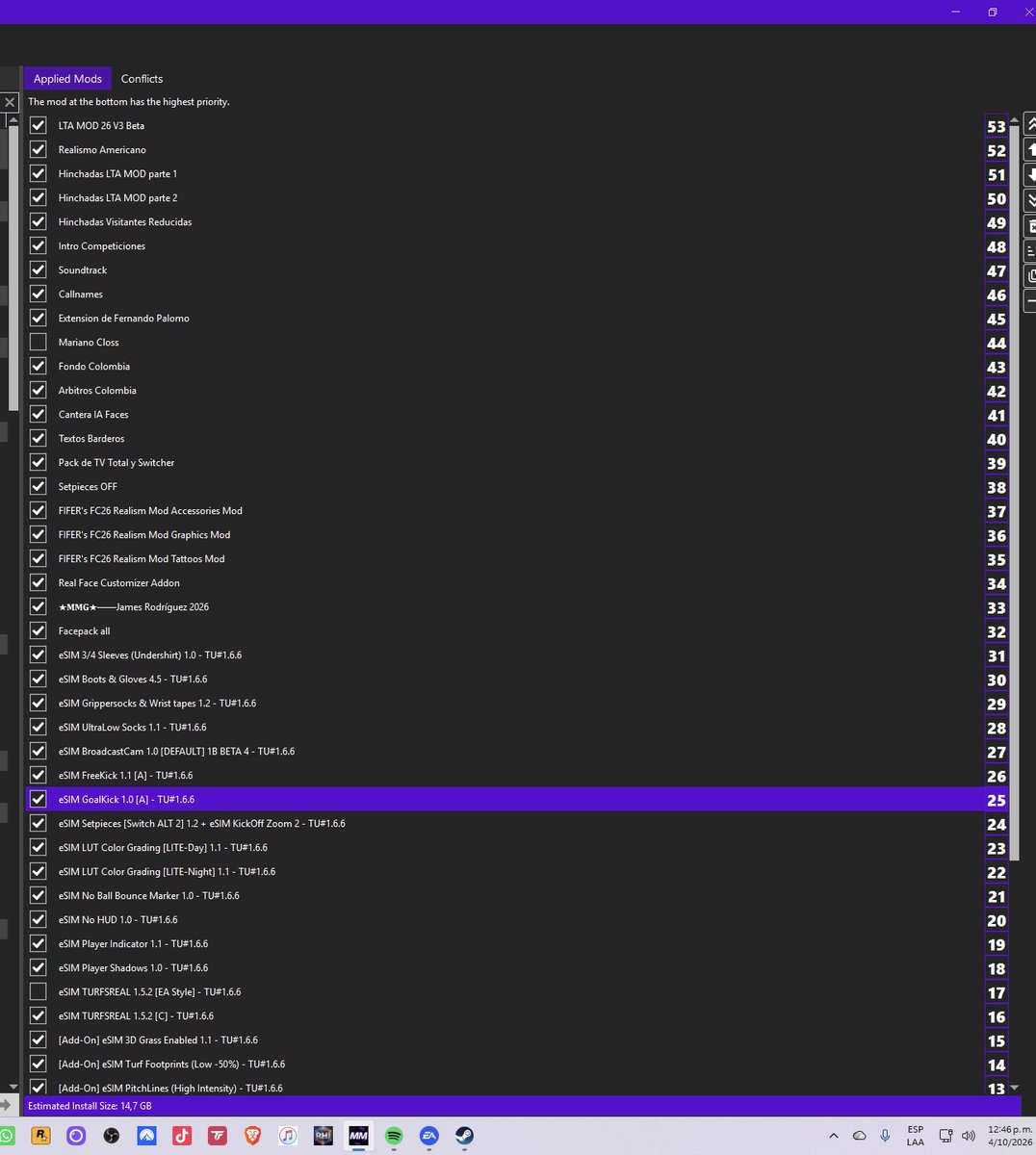
Task: Disable the eSIM No HUD 1.0 checkbox
Action: (x=39, y=919)
